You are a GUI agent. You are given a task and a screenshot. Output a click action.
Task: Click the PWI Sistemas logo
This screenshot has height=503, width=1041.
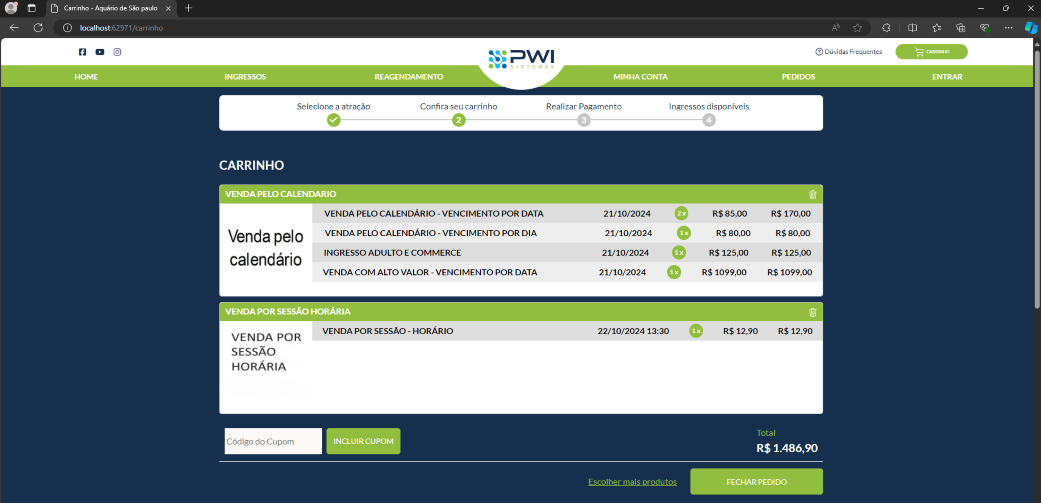pyautogui.click(x=520, y=58)
